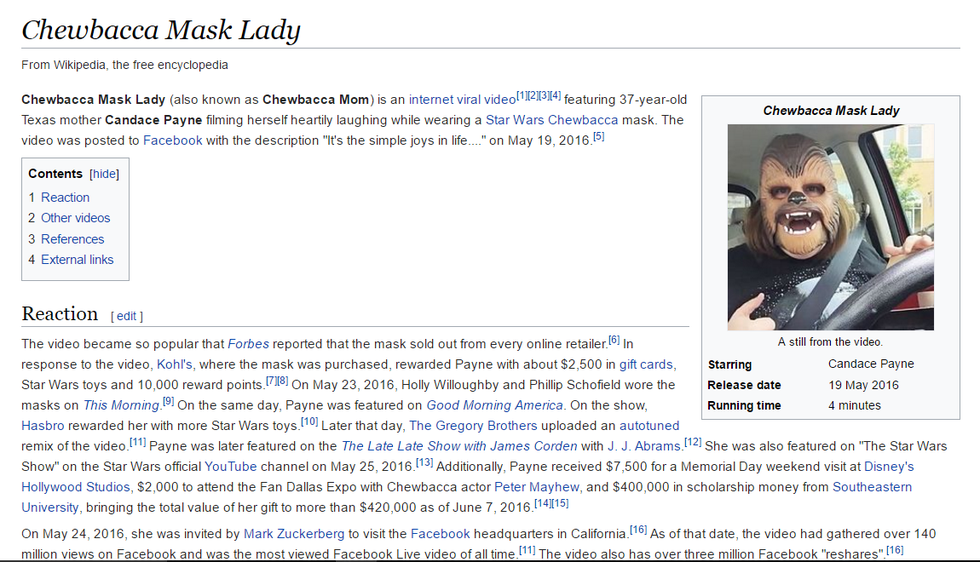The height and width of the screenshot is (562, 980).
Task: Click the This Morning link
Action: [x=121, y=405]
